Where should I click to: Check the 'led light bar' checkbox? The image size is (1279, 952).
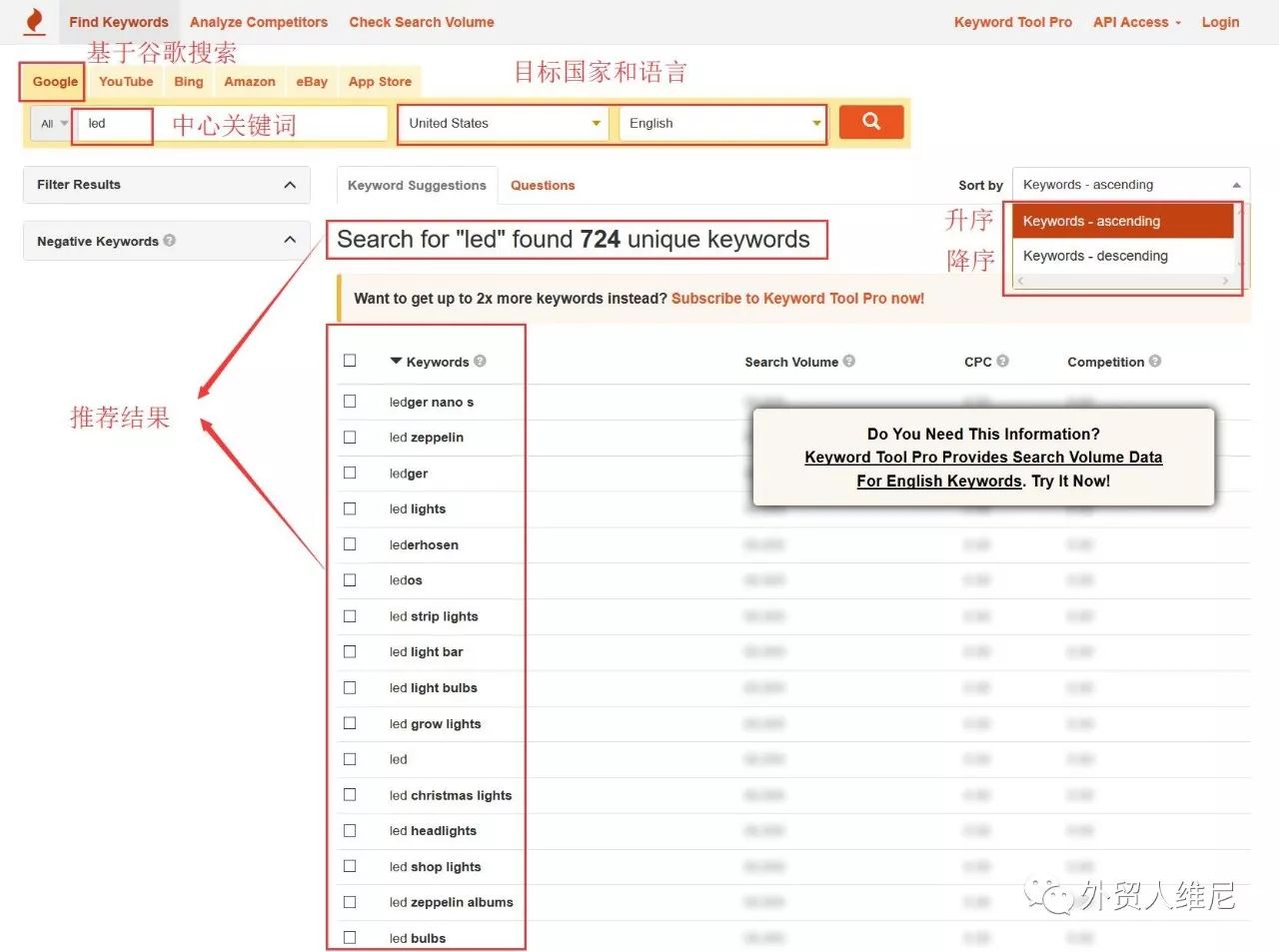pyautogui.click(x=350, y=651)
